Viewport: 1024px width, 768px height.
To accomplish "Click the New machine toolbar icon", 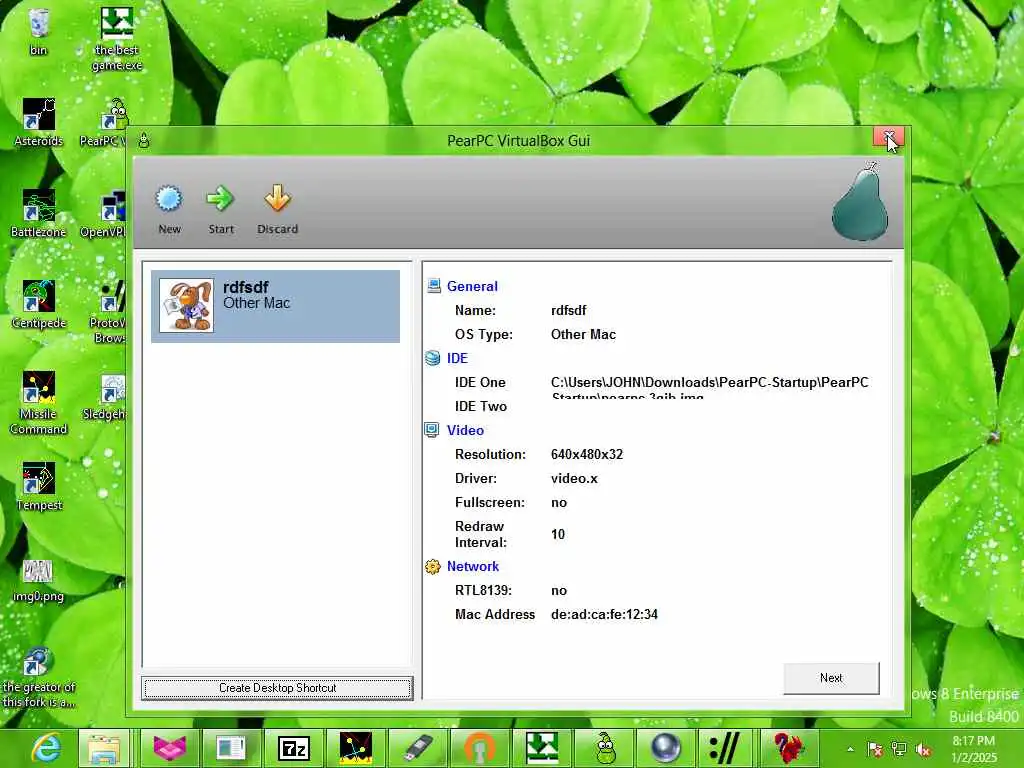I will coord(169,209).
